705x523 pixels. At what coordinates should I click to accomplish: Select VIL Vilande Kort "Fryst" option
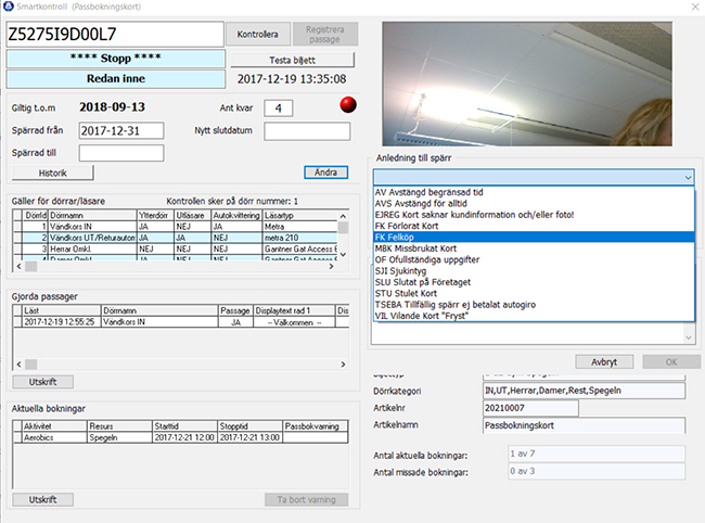pos(534,316)
